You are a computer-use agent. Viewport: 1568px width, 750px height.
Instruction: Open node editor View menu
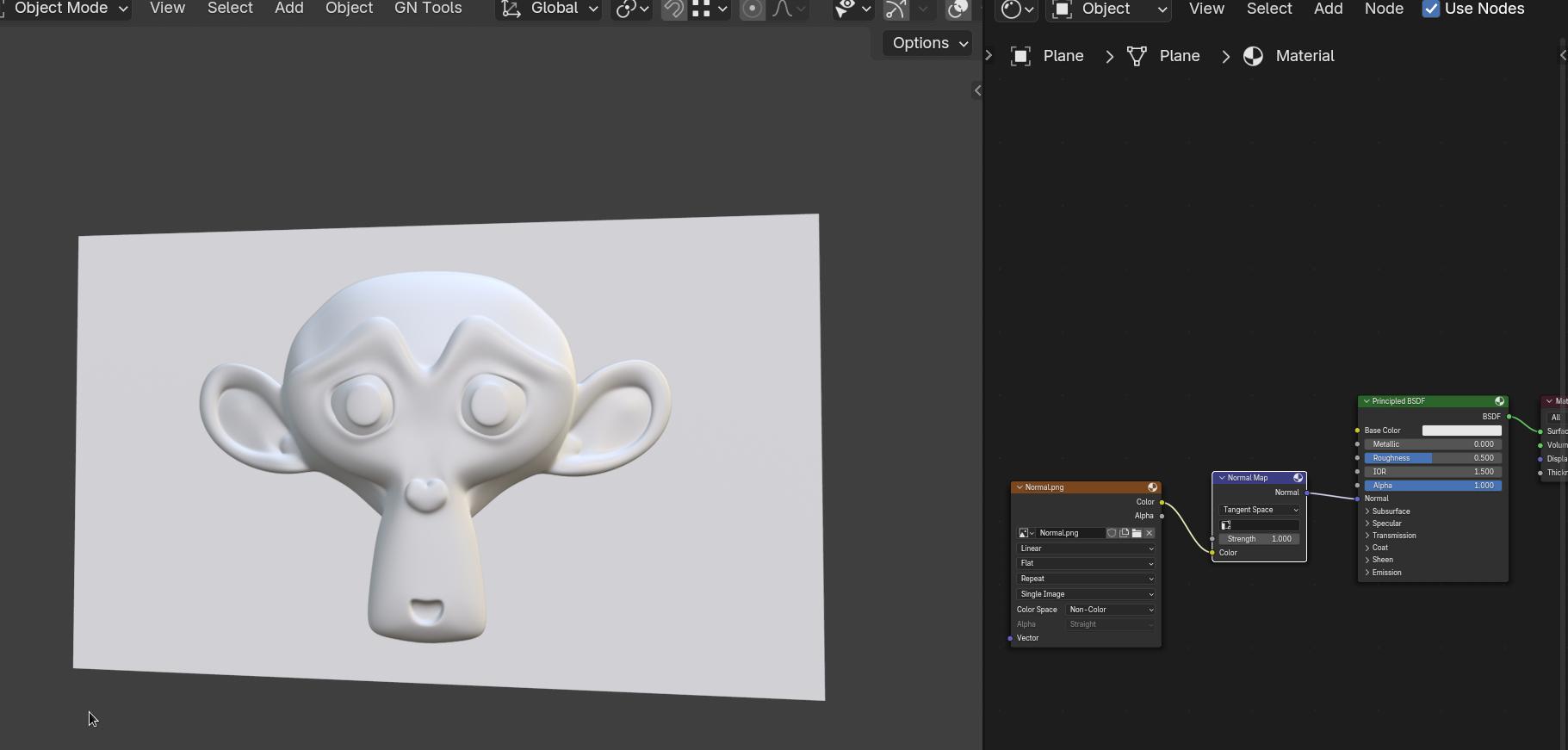click(x=1206, y=9)
